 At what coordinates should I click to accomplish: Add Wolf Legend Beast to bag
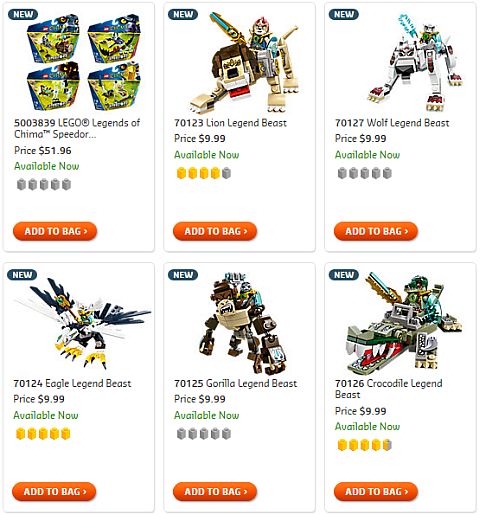(x=376, y=231)
